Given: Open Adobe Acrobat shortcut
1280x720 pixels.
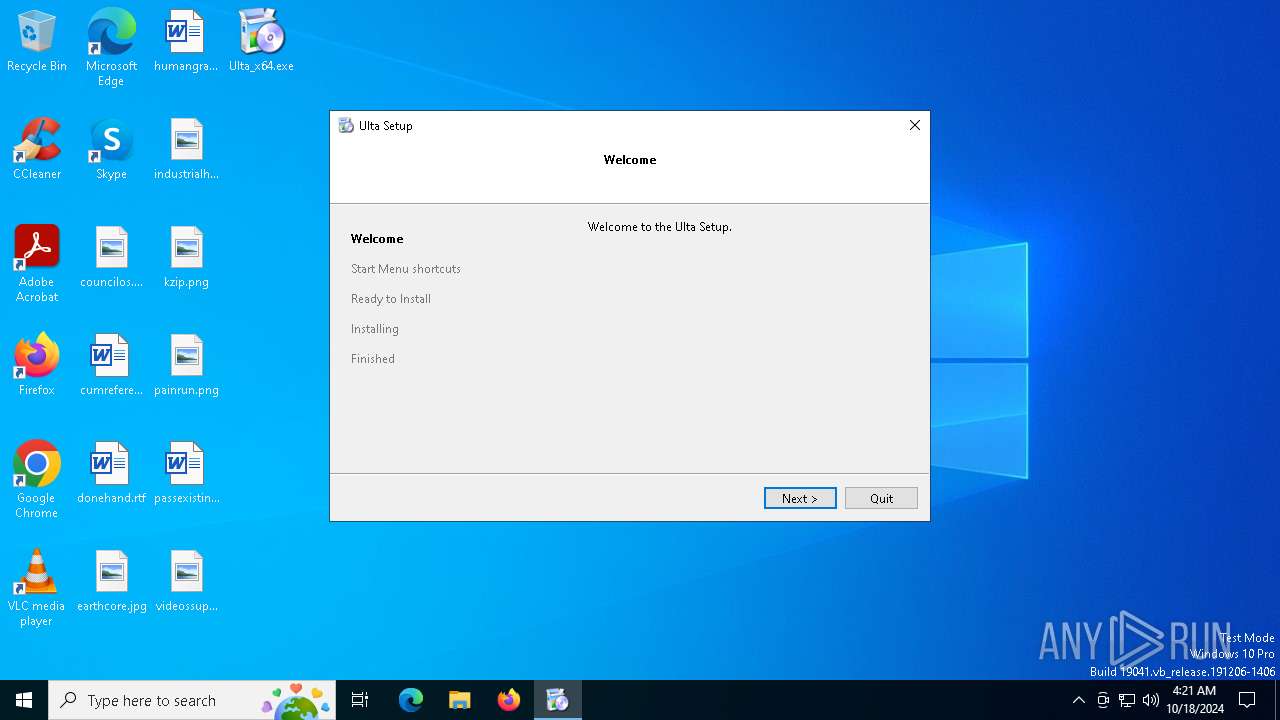Looking at the screenshot, I should pyautogui.click(x=37, y=264).
